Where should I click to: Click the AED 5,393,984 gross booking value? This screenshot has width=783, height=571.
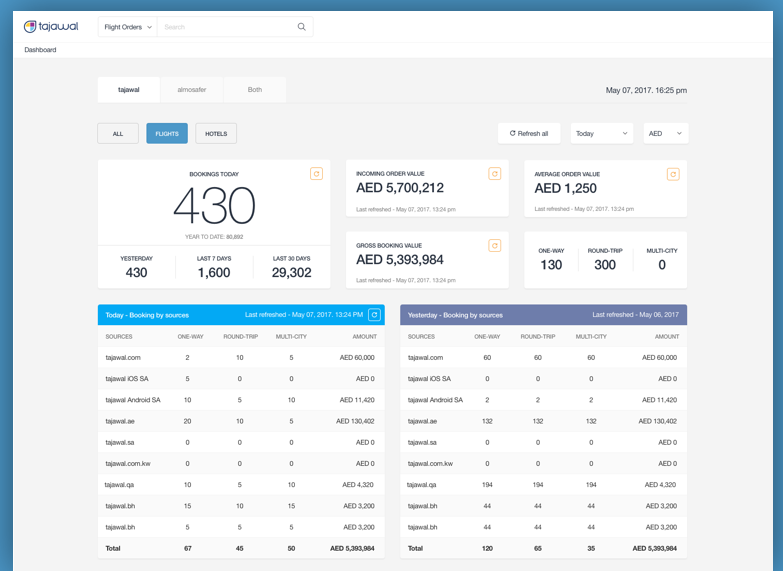click(x=400, y=260)
